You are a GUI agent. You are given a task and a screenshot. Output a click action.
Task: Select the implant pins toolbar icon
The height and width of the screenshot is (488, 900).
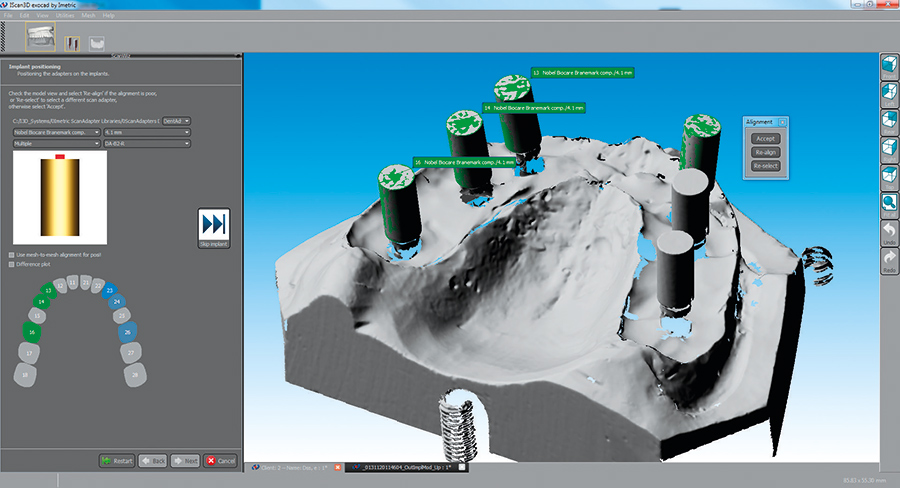[72, 43]
